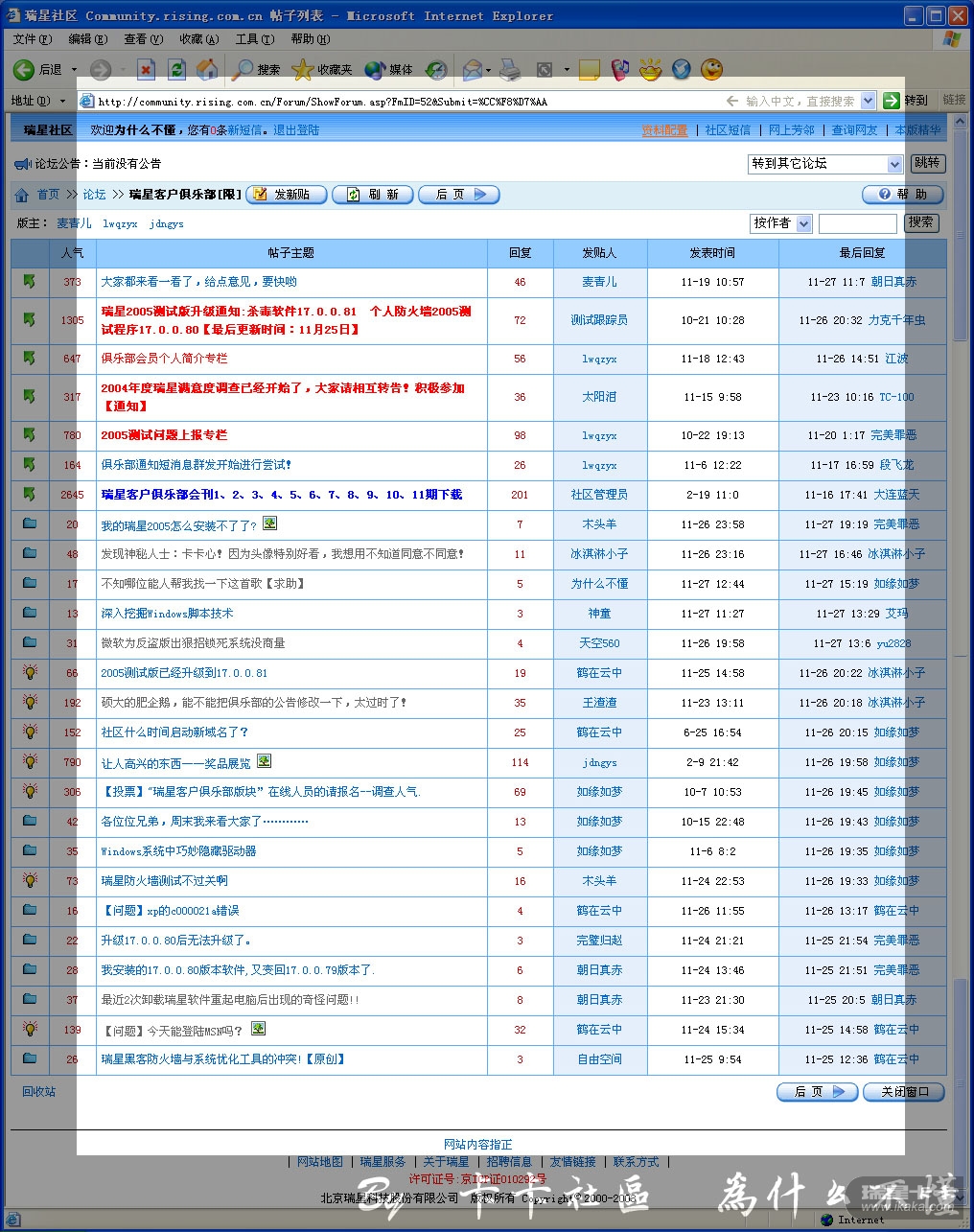The image size is (974, 1232).
Task: Expand the Back button history arrow
Action: [x=73, y=69]
